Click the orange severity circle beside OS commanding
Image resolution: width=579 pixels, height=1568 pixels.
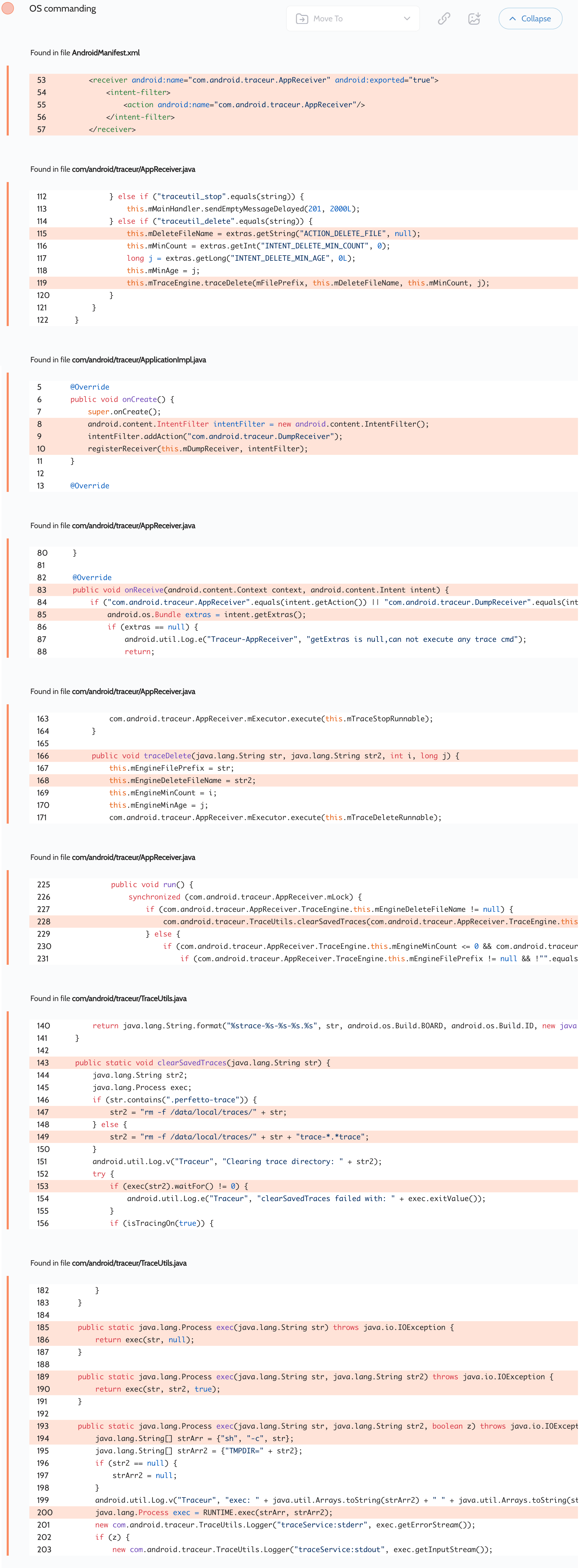tap(8, 8)
